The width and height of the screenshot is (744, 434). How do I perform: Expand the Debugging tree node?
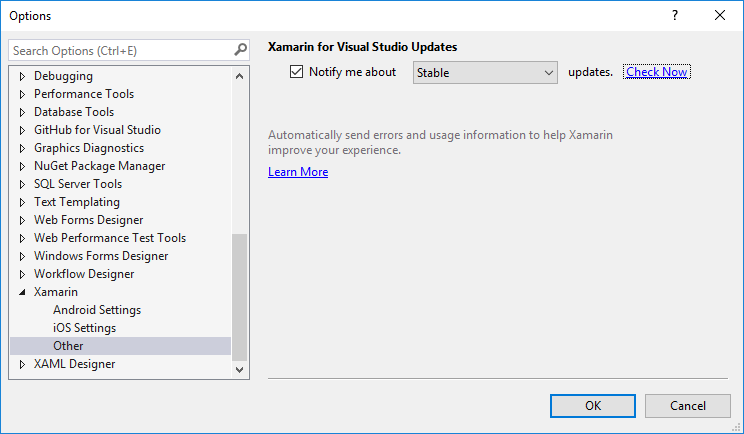click(22, 76)
